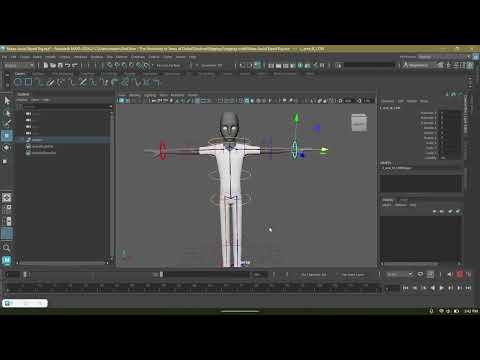The width and height of the screenshot is (480, 360).
Task: Click the New Scene icon in status line
Action: click(46, 66)
